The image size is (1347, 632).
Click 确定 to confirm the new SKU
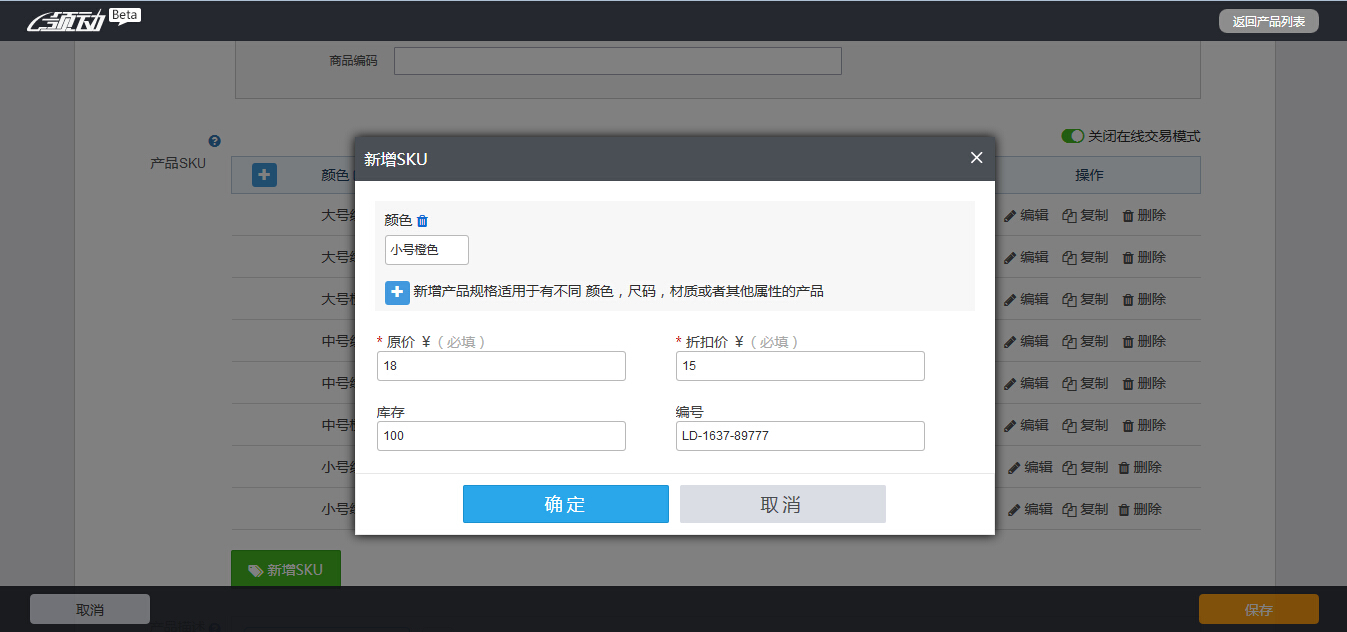click(x=565, y=503)
